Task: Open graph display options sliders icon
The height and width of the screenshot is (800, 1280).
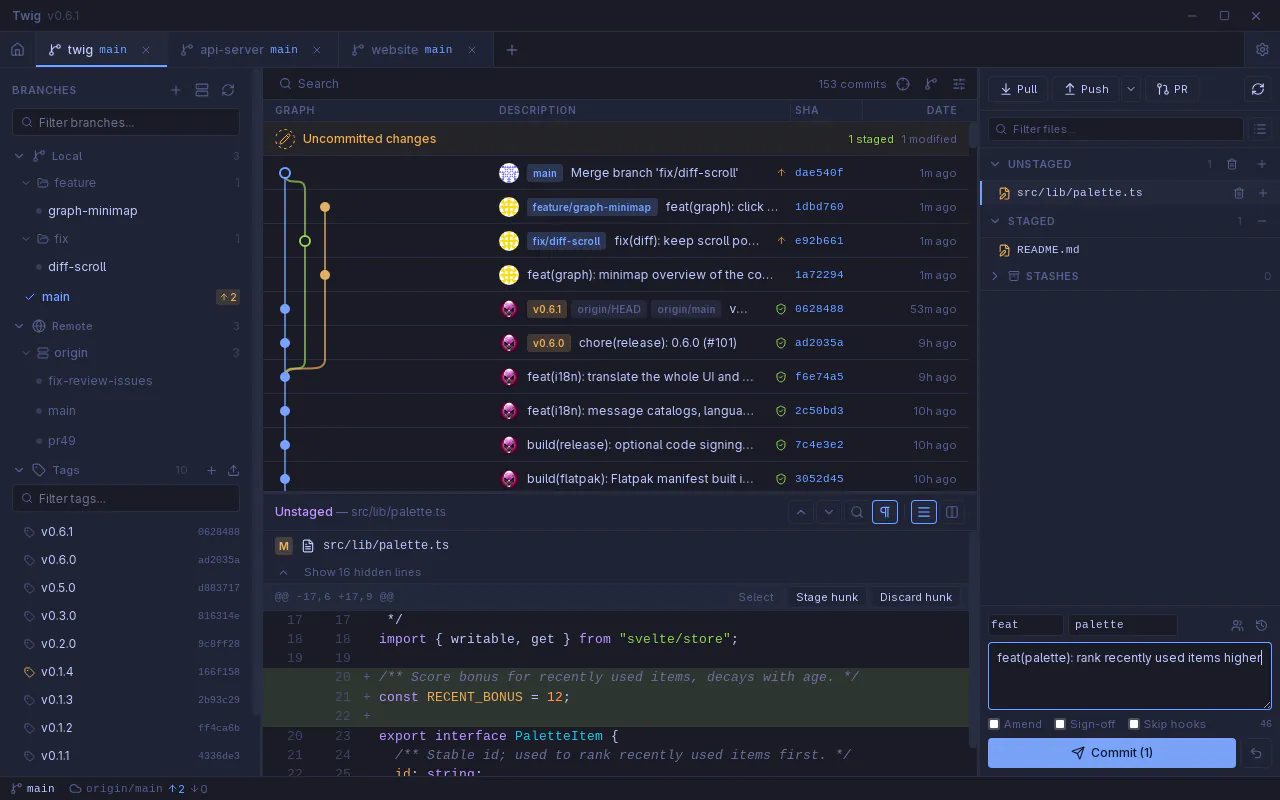Action: (959, 84)
